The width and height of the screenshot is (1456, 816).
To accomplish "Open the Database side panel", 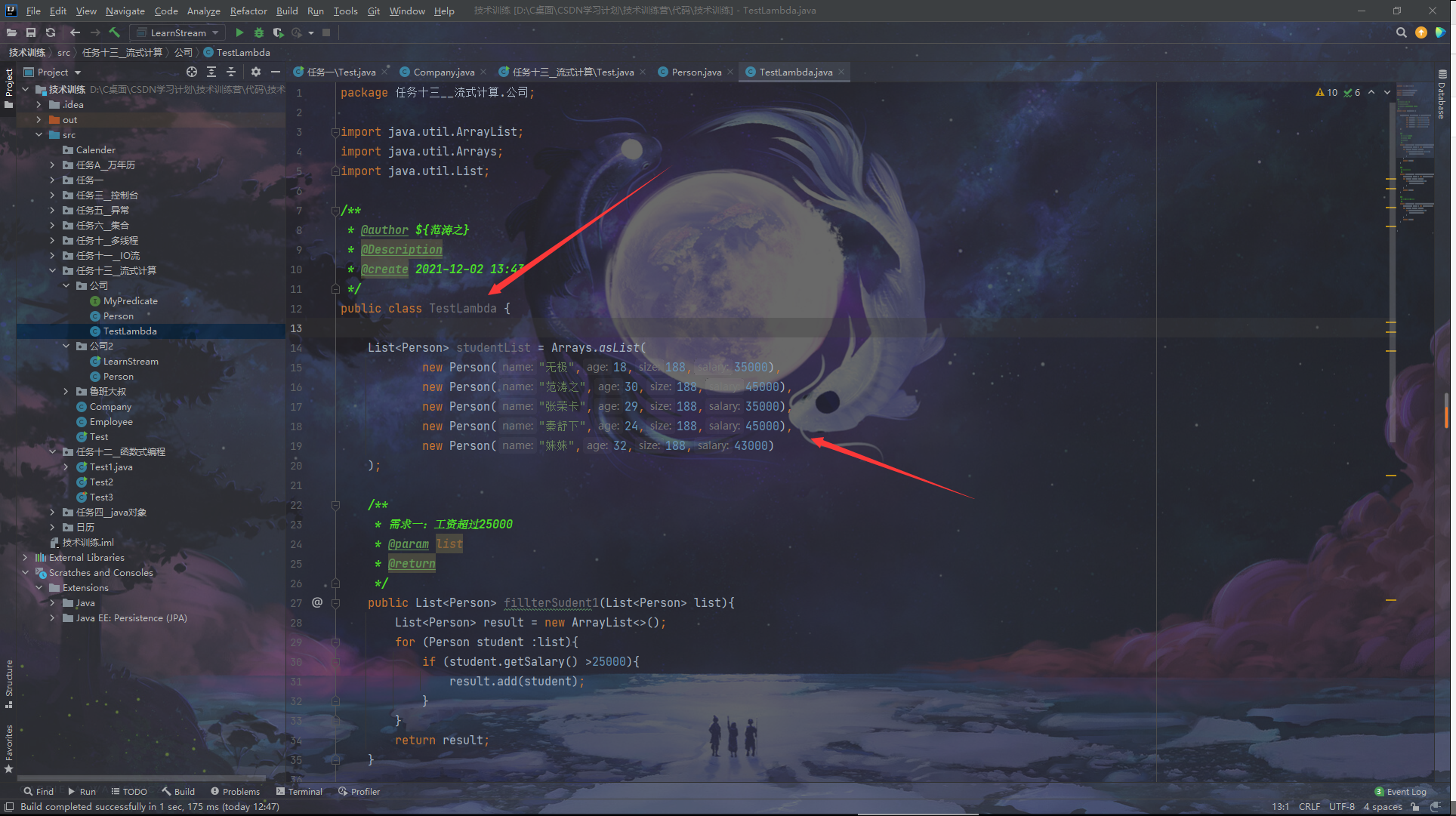I will point(1442,94).
